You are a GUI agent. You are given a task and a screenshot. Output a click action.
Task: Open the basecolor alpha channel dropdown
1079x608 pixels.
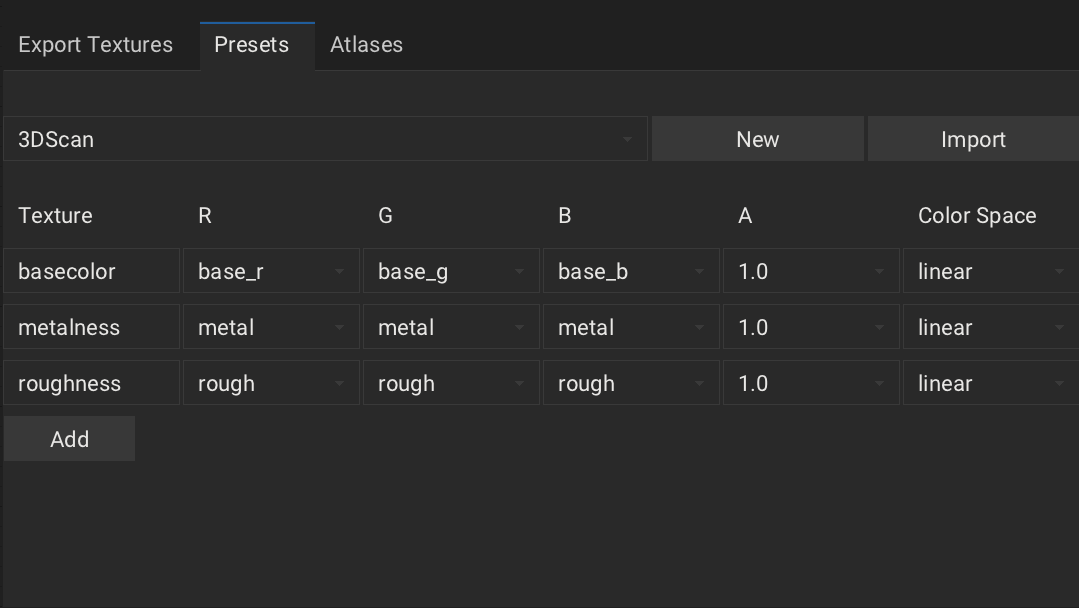(x=811, y=272)
